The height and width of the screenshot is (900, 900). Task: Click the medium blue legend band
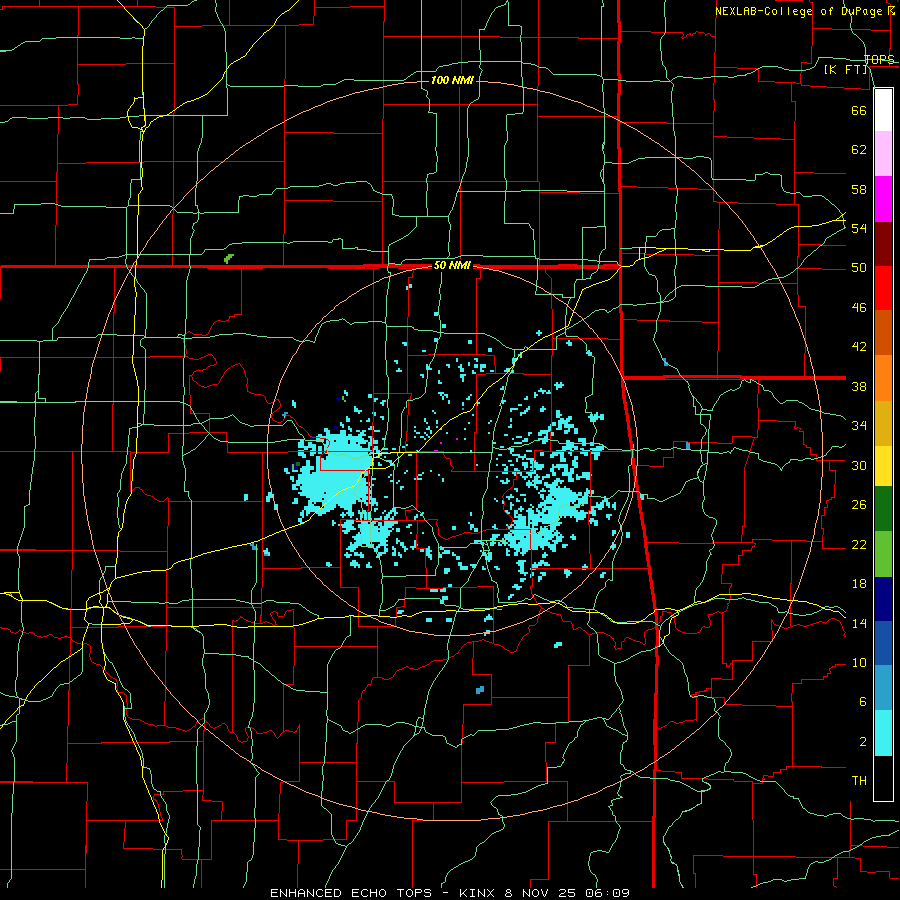click(x=883, y=643)
